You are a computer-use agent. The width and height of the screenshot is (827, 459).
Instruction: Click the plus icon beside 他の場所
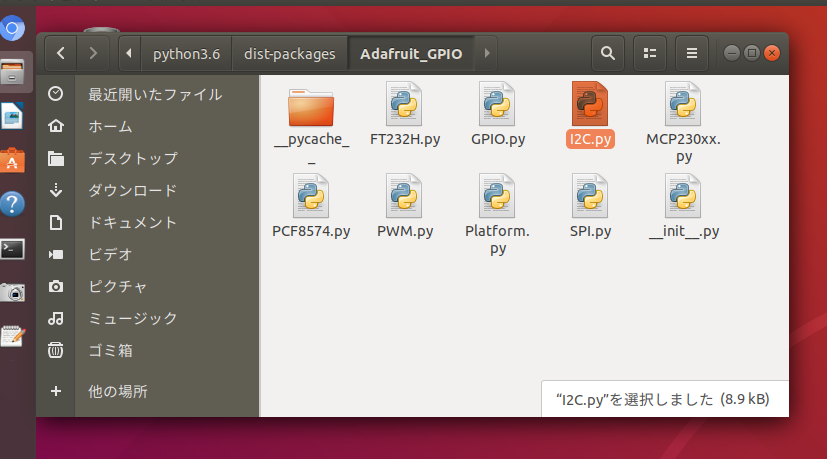(x=55, y=391)
